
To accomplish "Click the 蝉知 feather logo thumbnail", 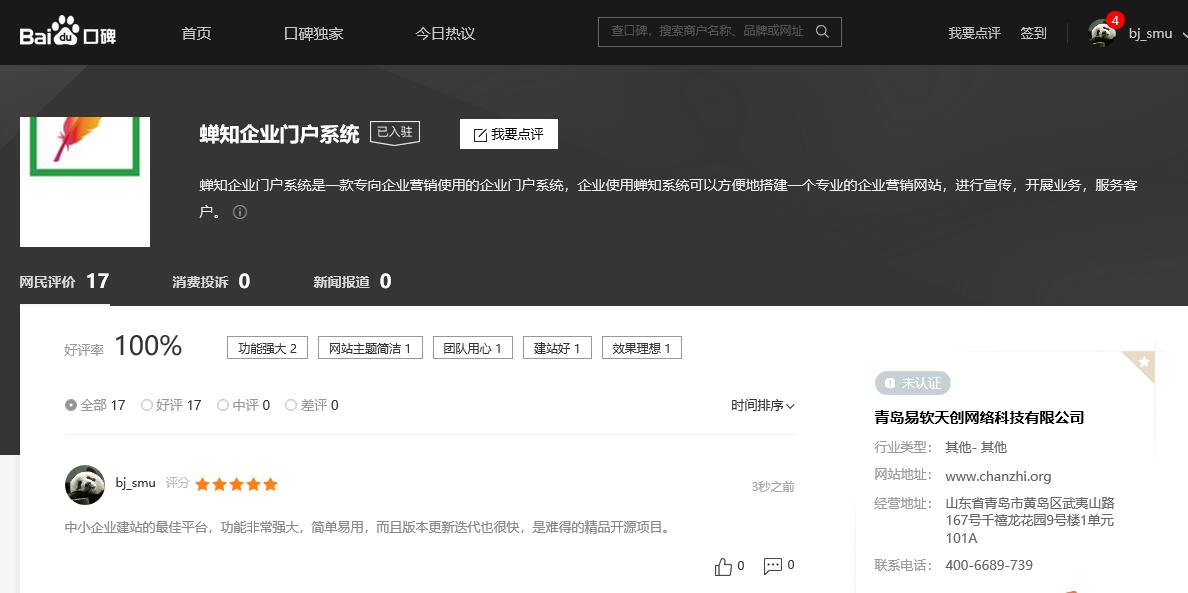I will coord(85,182).
